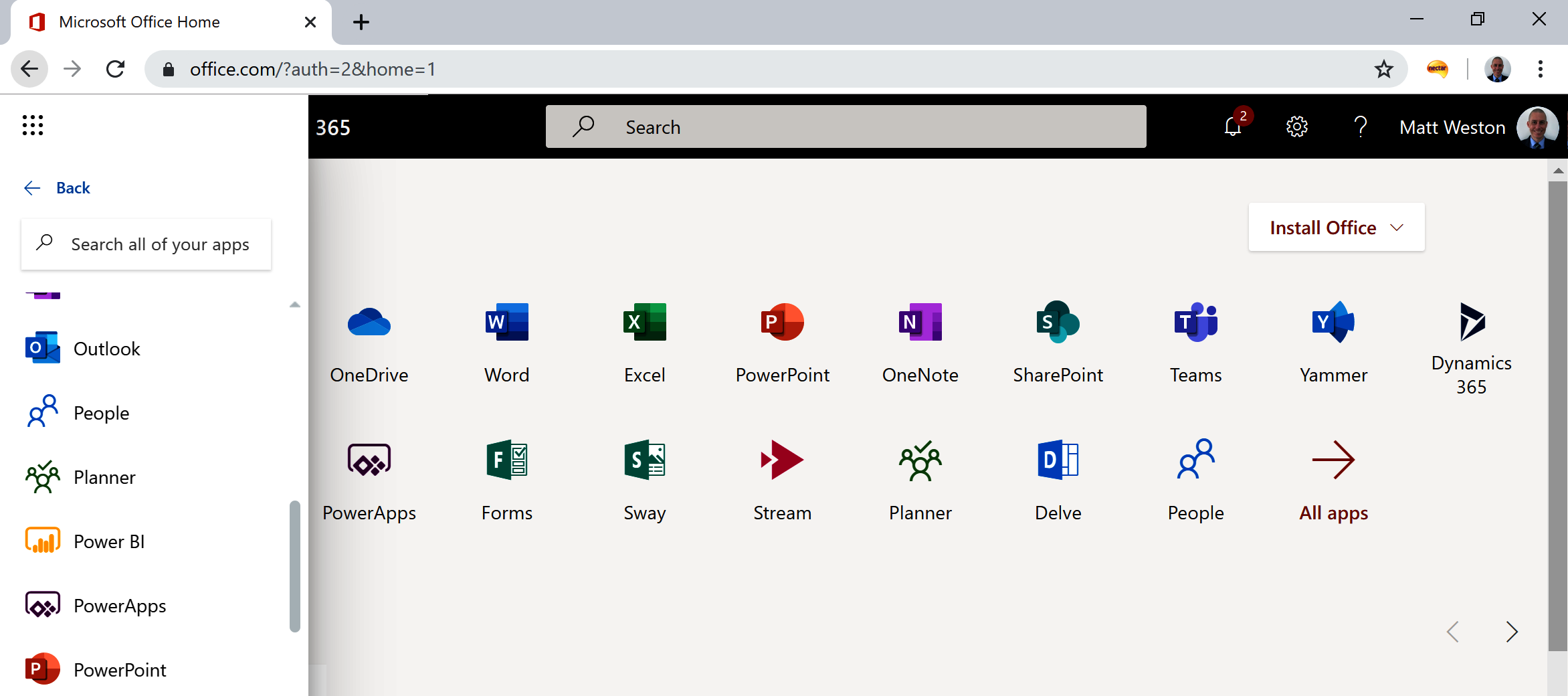Open People in the main app grid
Image resolution: width=1568 pixels, height=696 pixels.
[x=1196, y=482]
